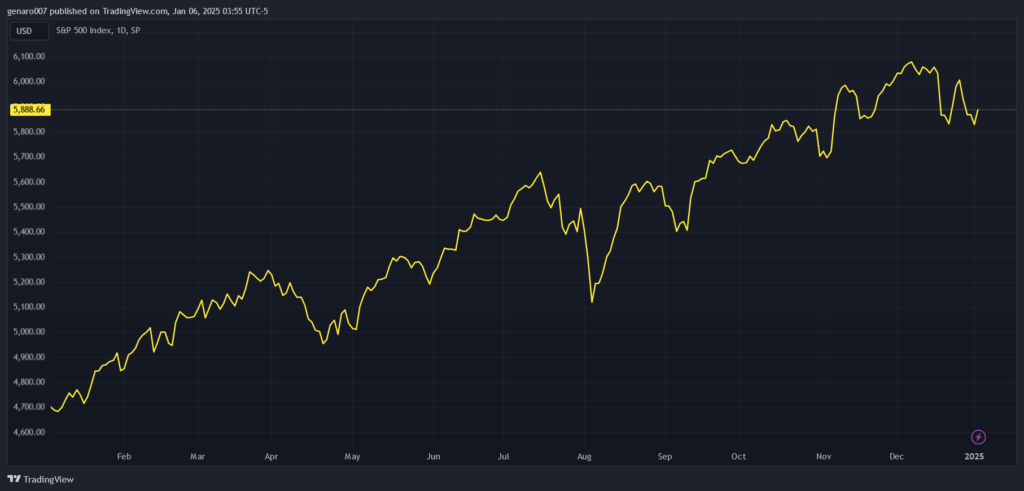Viewport: 1024px width, 491px height.
Task: Select the Feb label on time axis
Action: (124, 456)
